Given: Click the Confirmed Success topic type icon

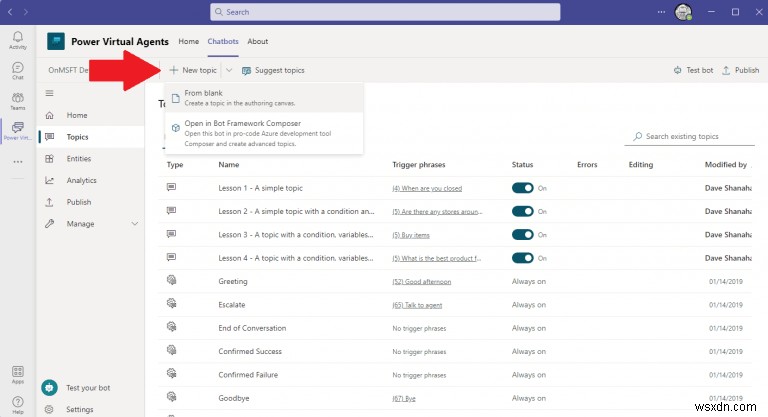Looking at the screenshot, I should (x=171, y=350).
